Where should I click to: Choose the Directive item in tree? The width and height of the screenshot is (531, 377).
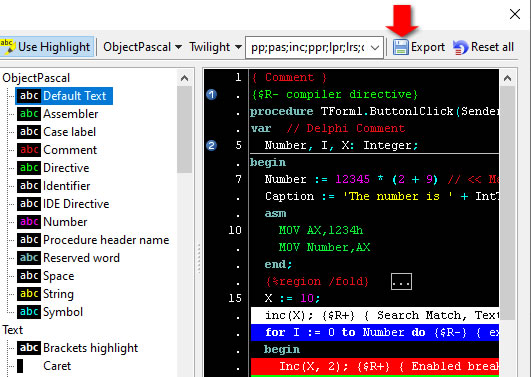tap(66, 168)
